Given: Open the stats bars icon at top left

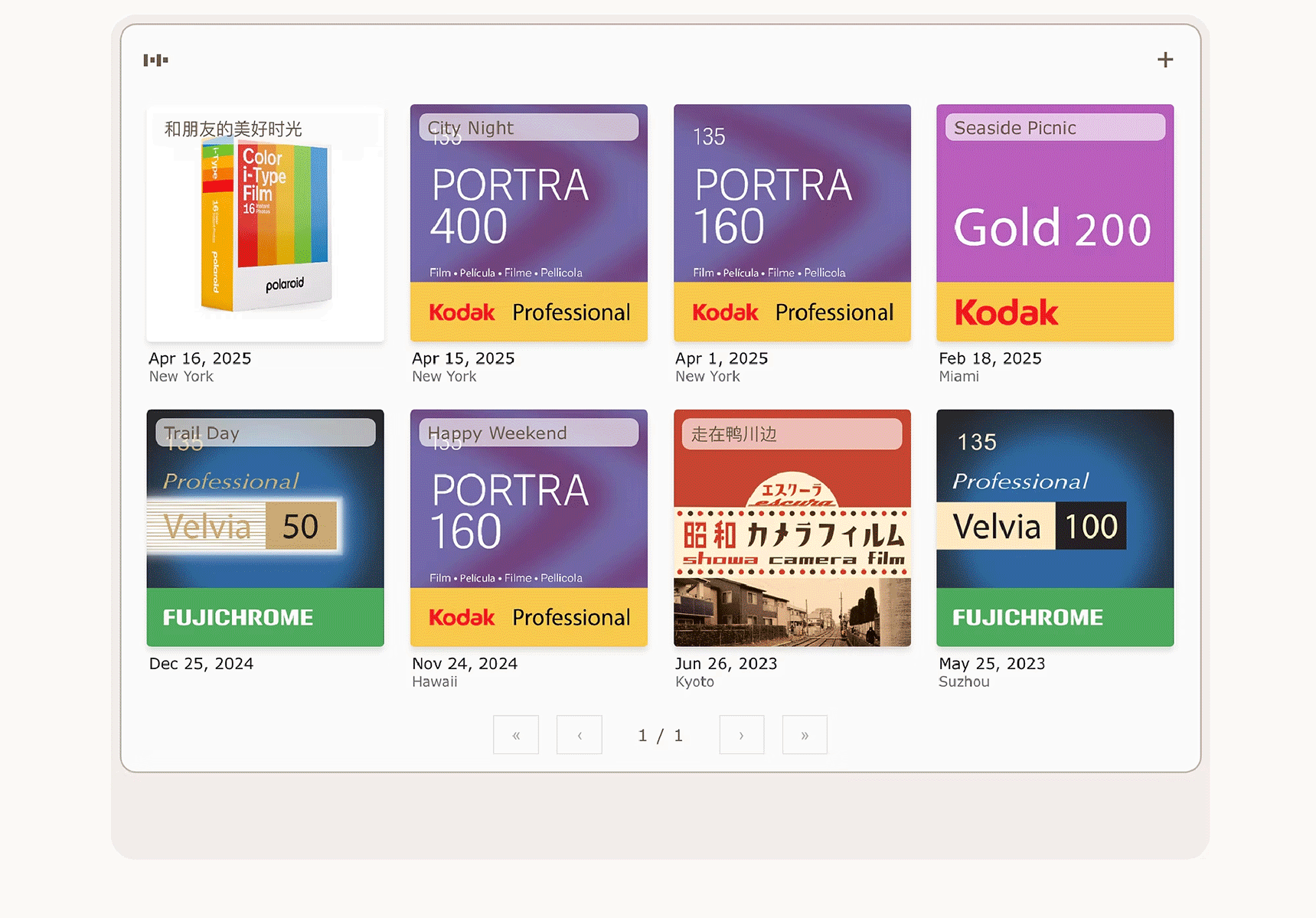Looking at the screenshot, I should [155, 60].
